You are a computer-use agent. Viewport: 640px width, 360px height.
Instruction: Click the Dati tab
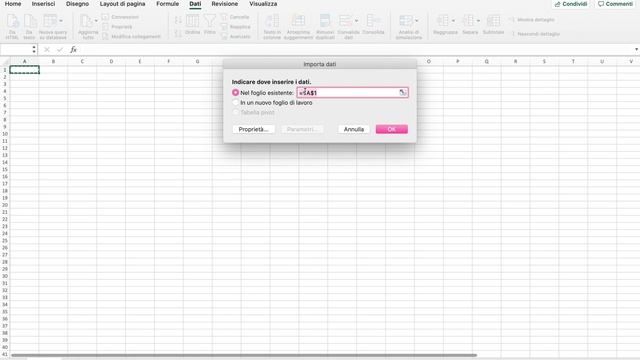pyautogui.click(x=195, y=4)
